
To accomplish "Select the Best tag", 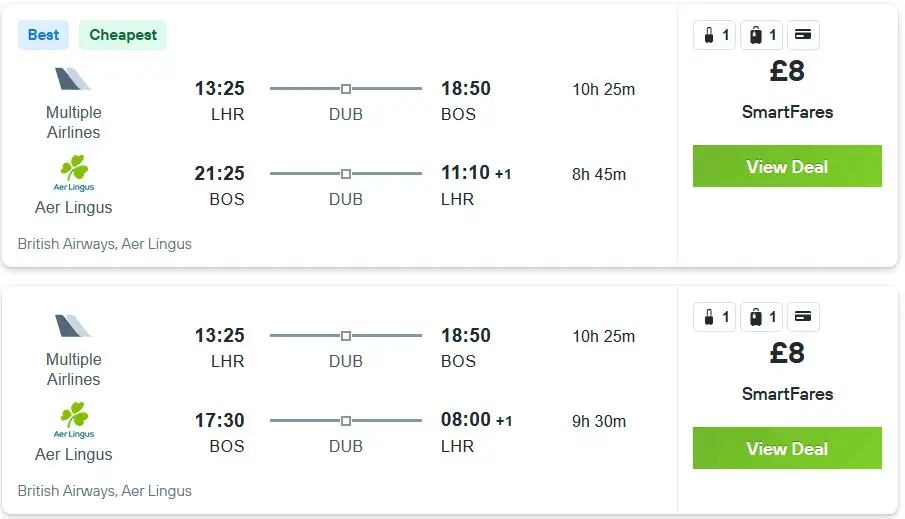I will coord(43,35).
